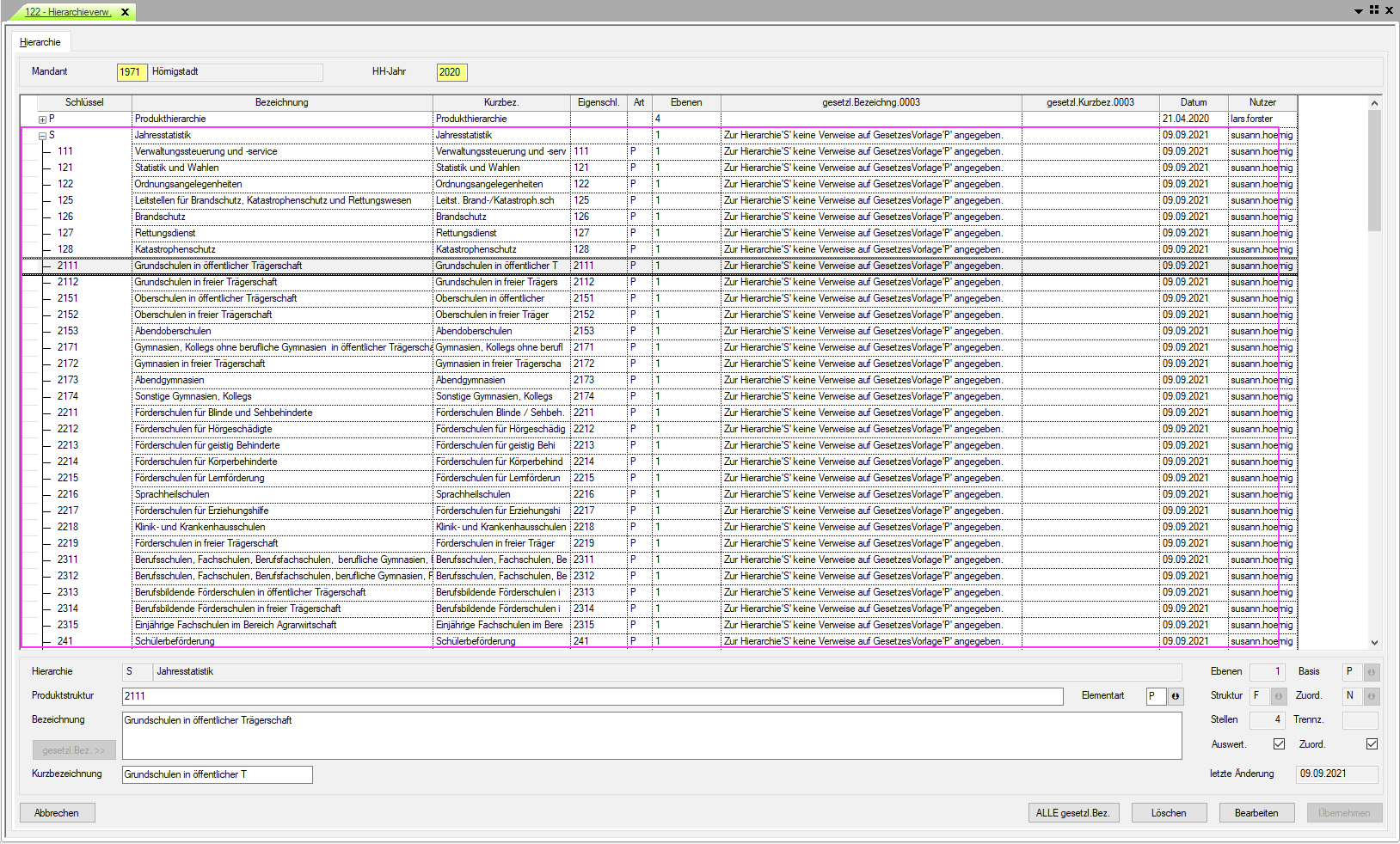The height and width of the screenshot is (844, 1400).
Task: Click the lookup icon beside Basis field
Action: click(x=1372, y=672)
